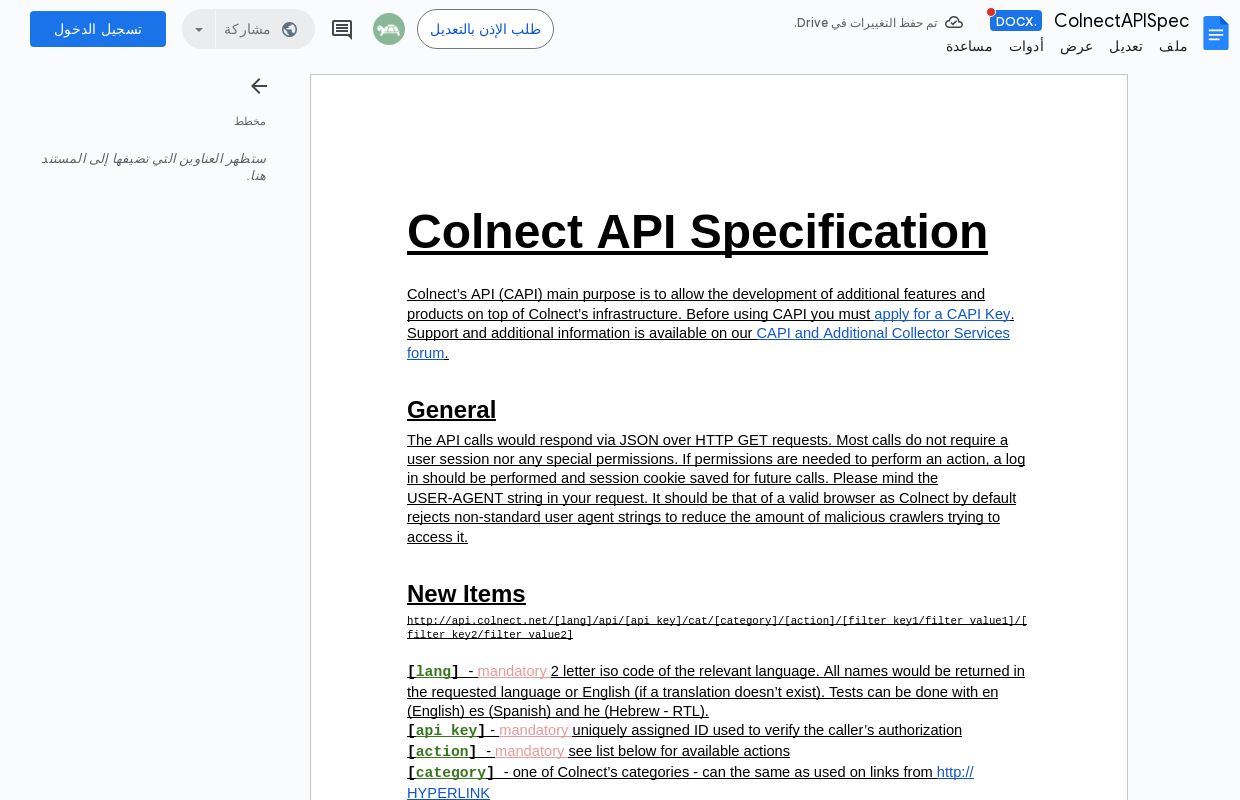
Task: Click the [api_key] parameter label
Action: [x=446, y=731]
